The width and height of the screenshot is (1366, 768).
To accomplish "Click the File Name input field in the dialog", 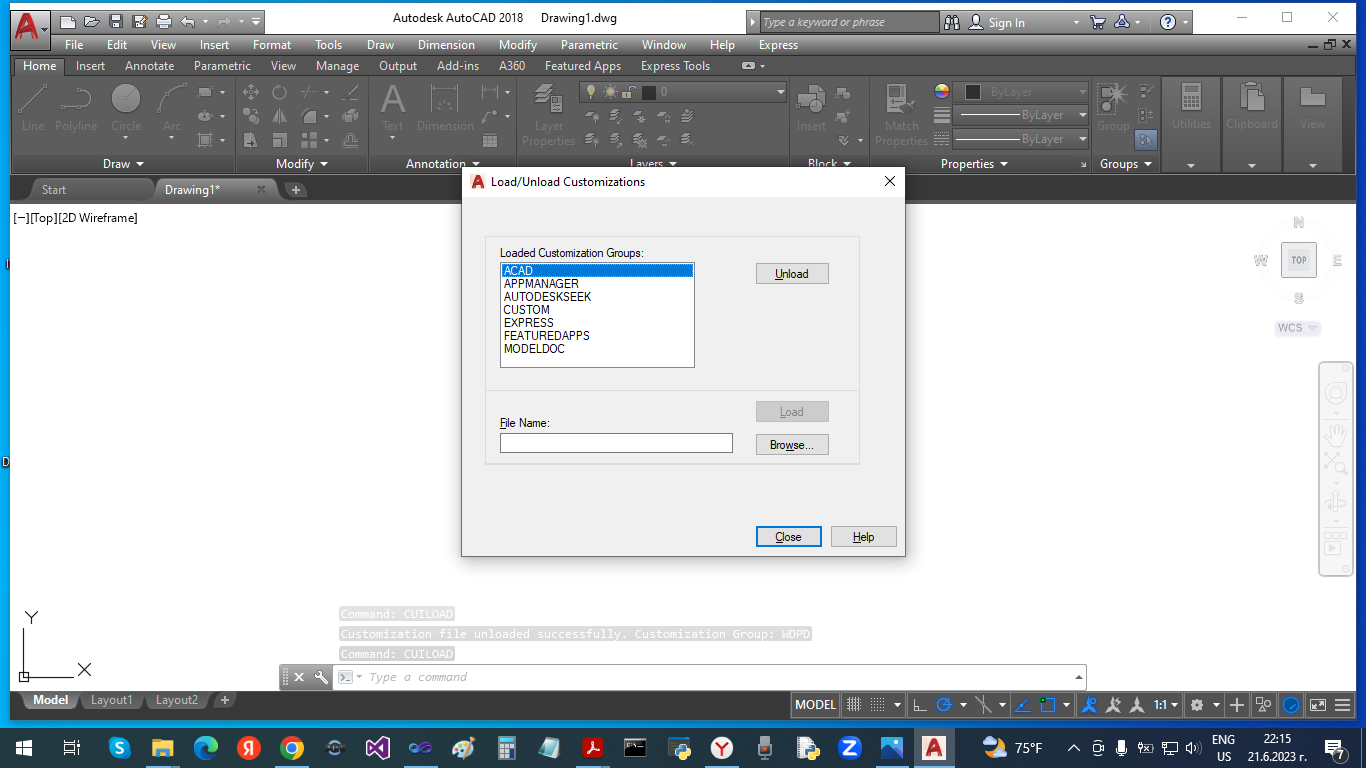I will pyautogui.click(x=616, y=443).
